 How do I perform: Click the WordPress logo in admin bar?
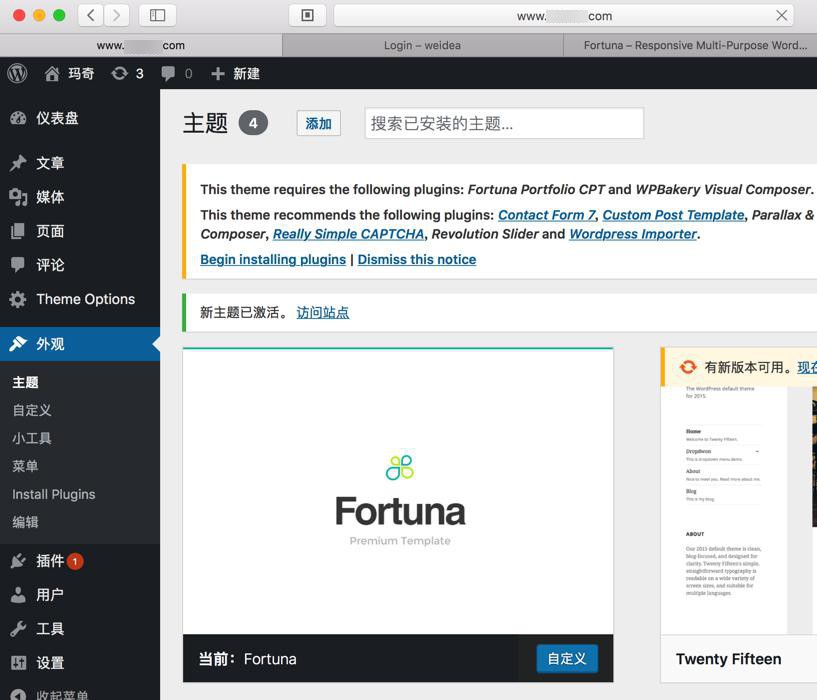(x=17, y=73)
